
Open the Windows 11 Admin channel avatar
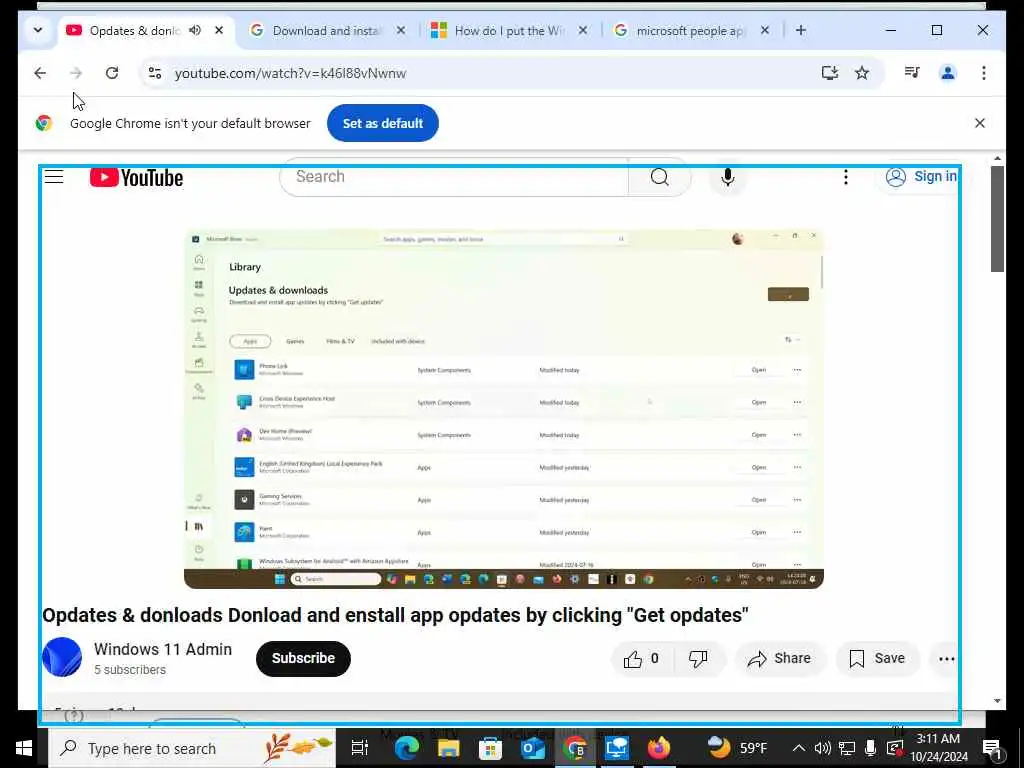[x=62, y=657]
